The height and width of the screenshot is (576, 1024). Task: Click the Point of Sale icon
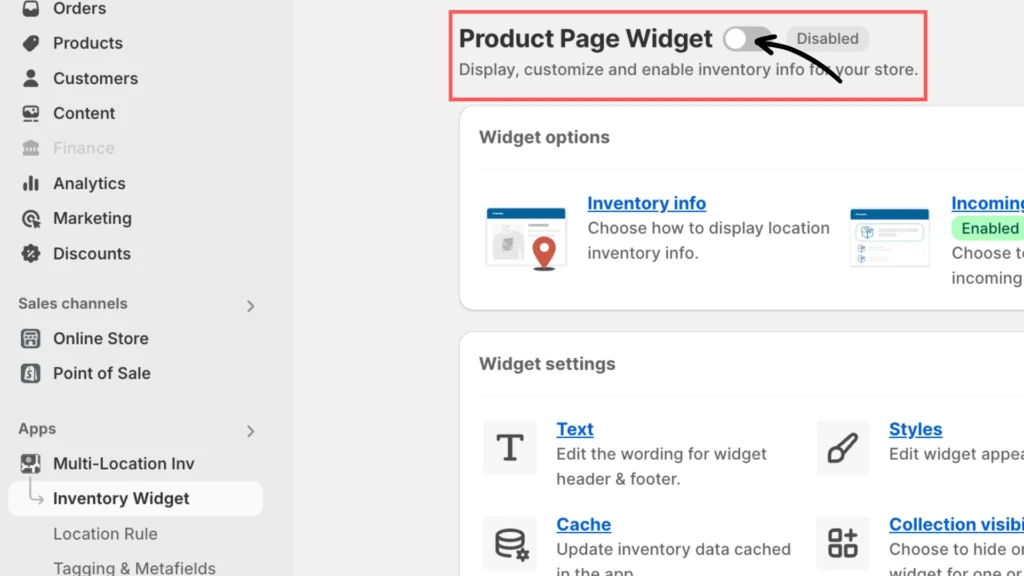point(31,373)
